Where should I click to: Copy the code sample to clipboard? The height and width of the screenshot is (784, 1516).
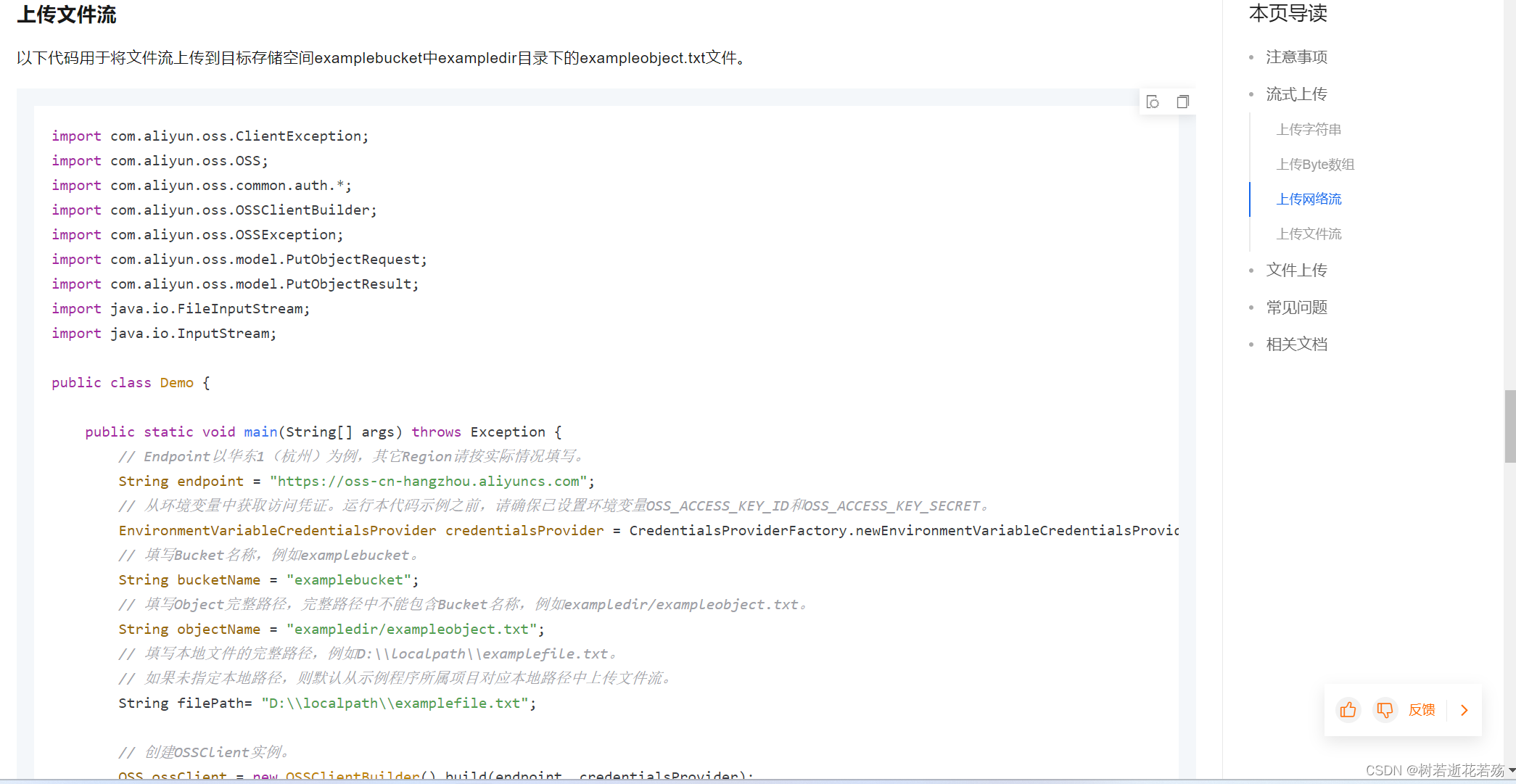(1183, 102)
